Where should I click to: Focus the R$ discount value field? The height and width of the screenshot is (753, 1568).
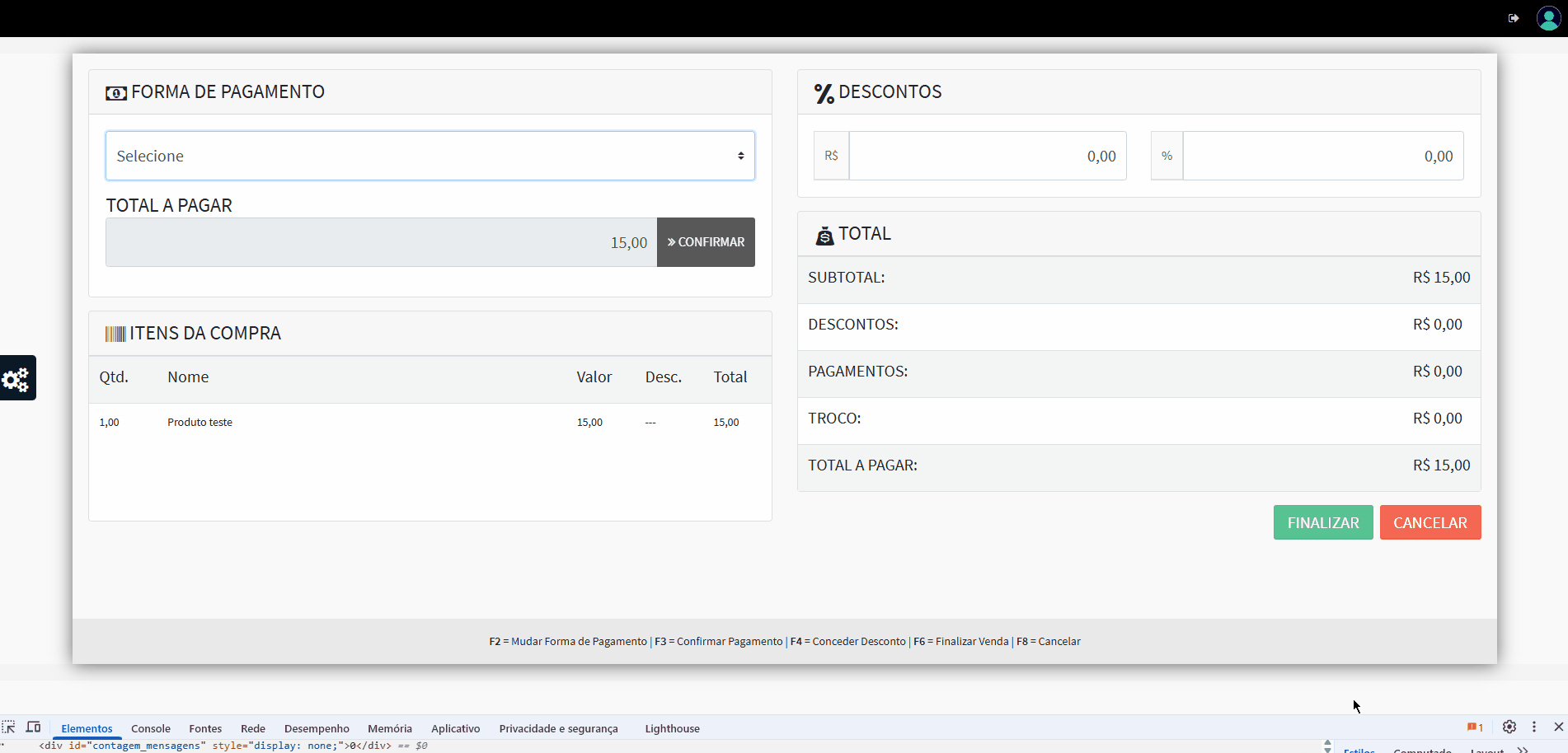point(987,156)
